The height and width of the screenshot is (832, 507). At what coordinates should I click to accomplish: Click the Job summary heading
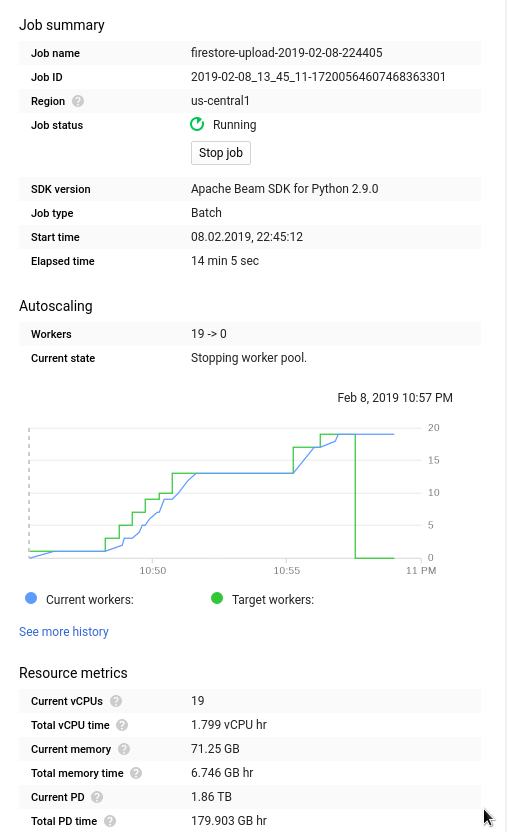click(62, 25)
